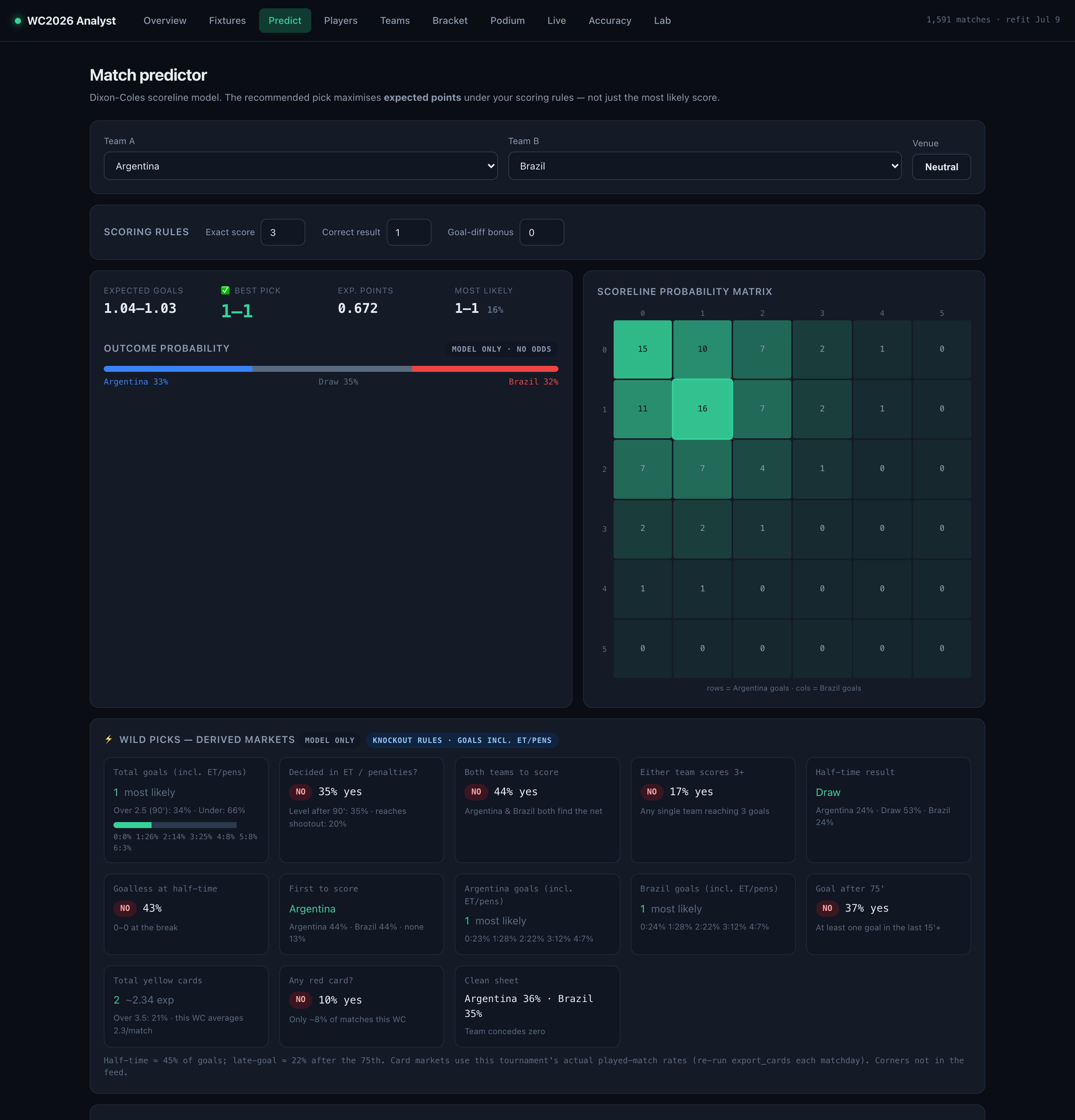Click the Brazil 32% label
The width and height of the screenshot is (1075, 1120).
533,382
